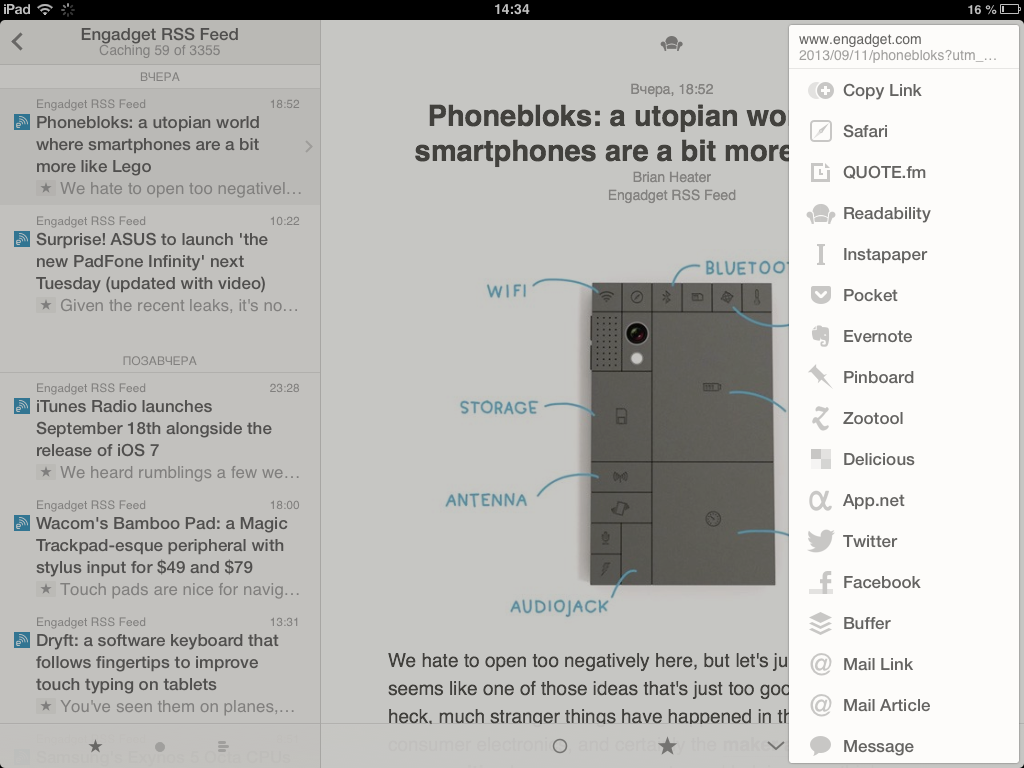
Task: Share the article to QUOTE.fm
Action: pyautogui.click(x=904, y=172)
